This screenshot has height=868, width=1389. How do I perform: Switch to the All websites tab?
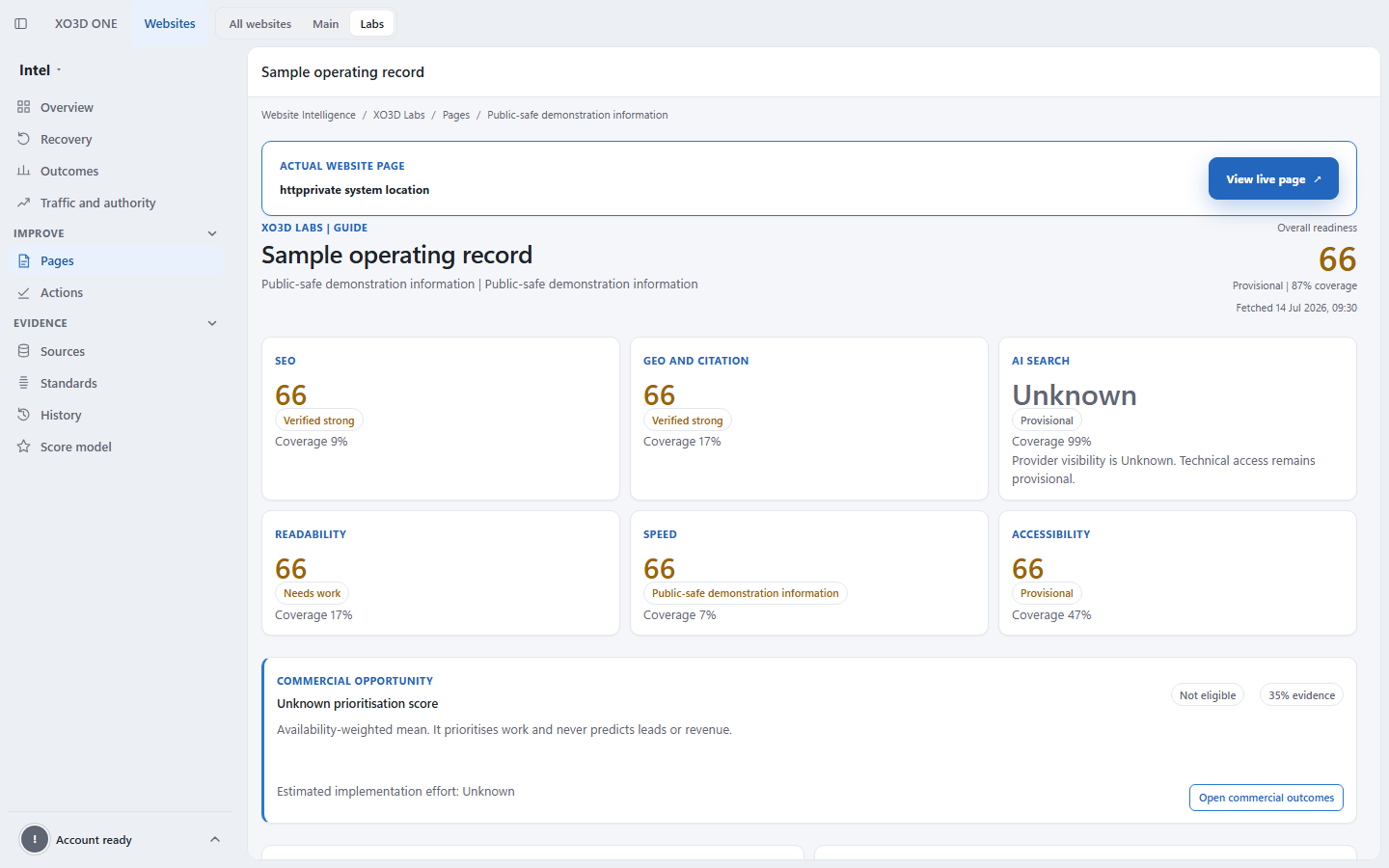(x=260, y=24)
